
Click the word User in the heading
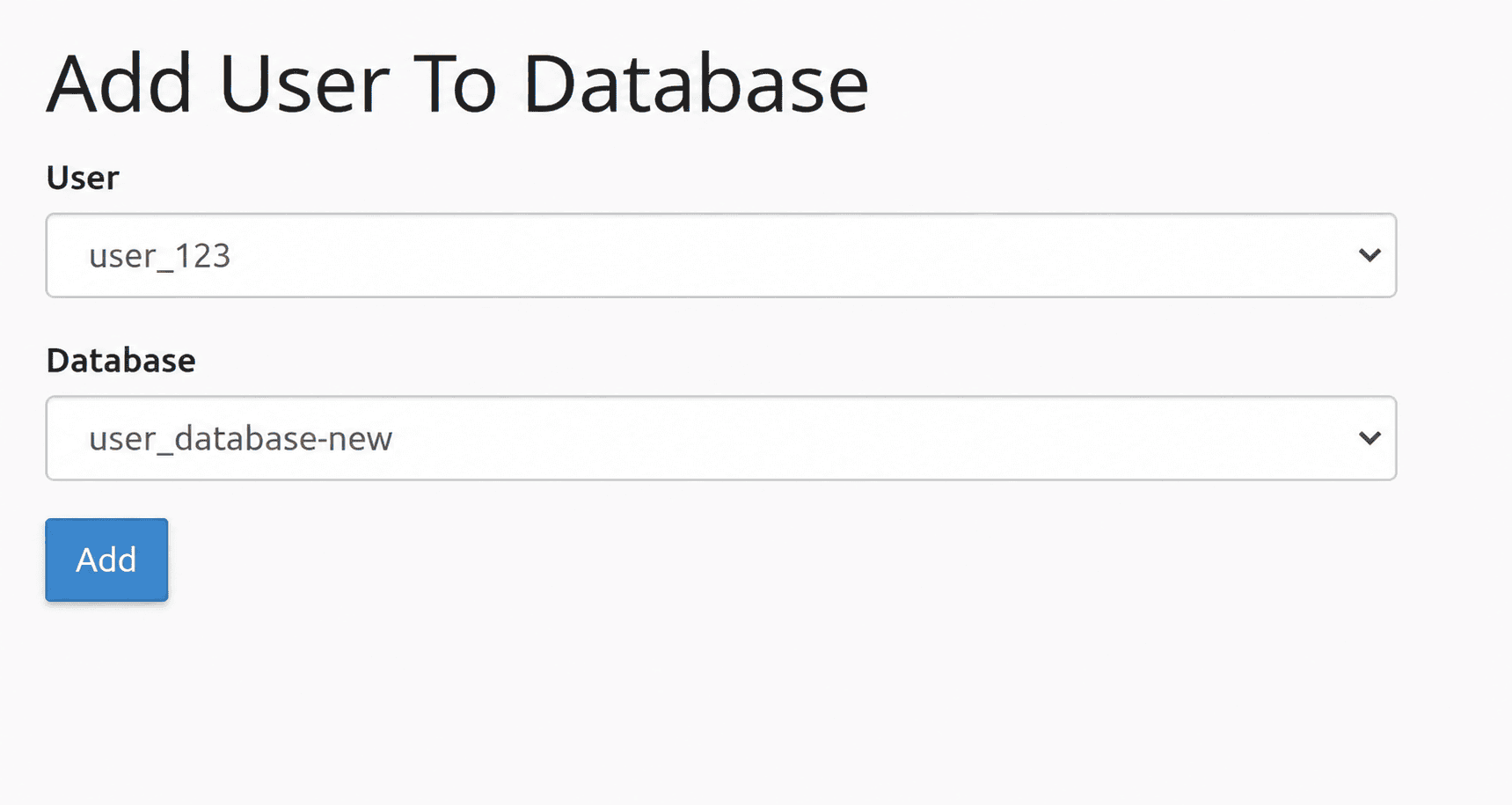tap(304, 84)
